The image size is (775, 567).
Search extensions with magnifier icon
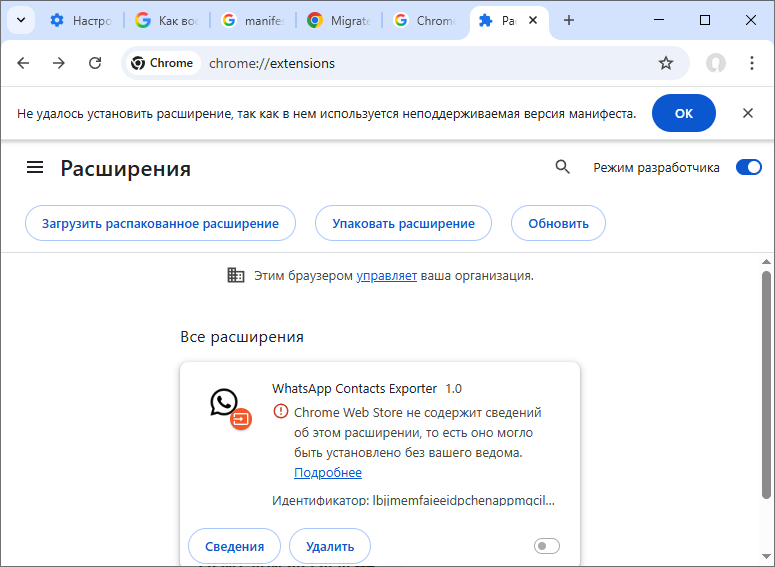(x=562, y=167)
